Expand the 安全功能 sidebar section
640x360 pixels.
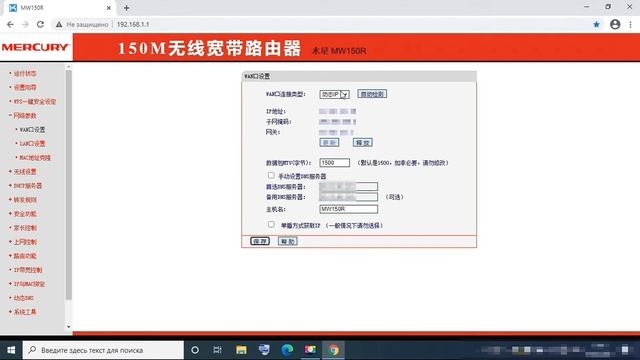[x=24, y=214]
